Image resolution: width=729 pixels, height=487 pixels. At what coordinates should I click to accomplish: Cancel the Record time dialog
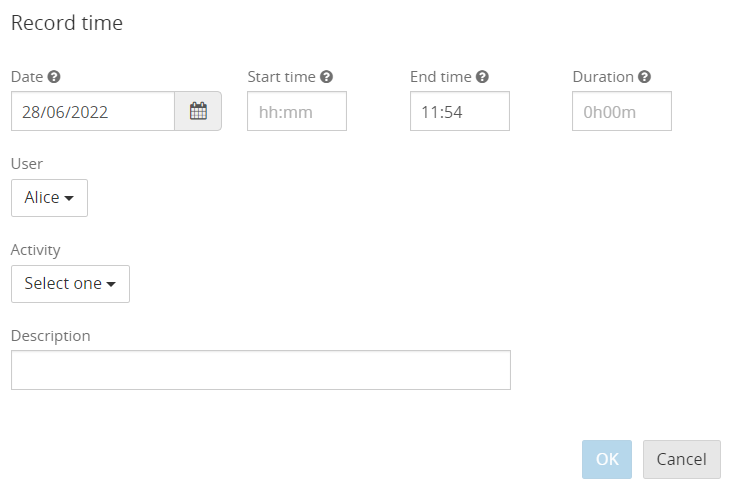pos(682,460)
